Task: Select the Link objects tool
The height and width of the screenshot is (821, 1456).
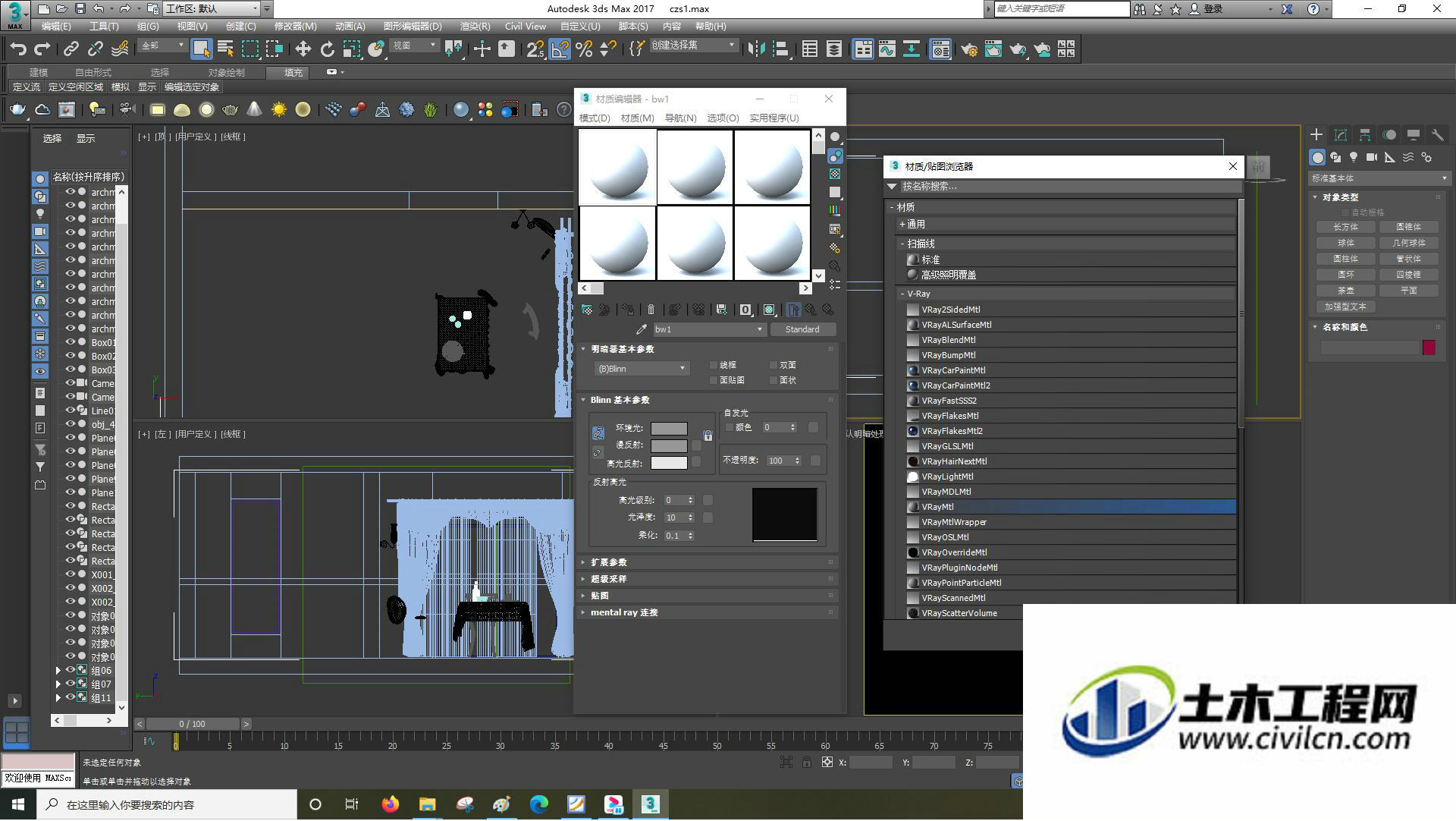Action: tap(71, 49)
